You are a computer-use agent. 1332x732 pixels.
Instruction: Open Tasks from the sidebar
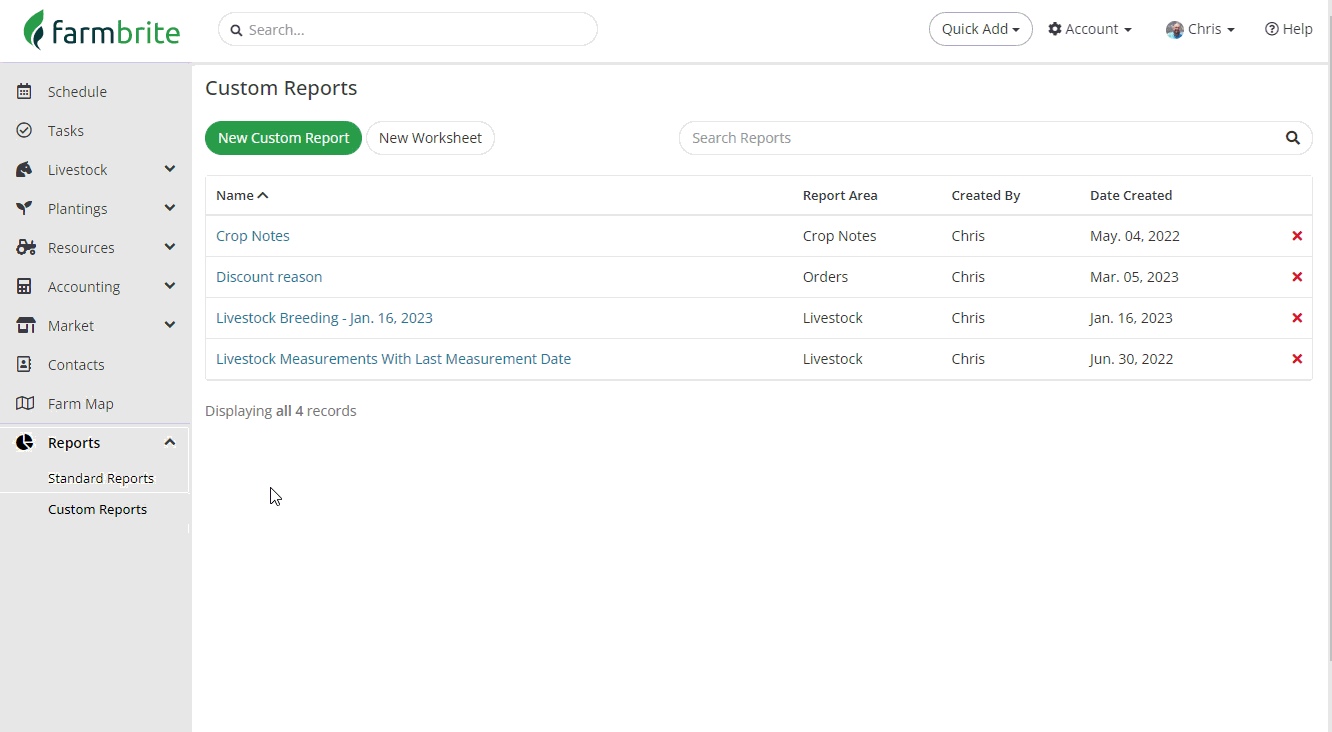pyautogui.click(x=66, y=131)
